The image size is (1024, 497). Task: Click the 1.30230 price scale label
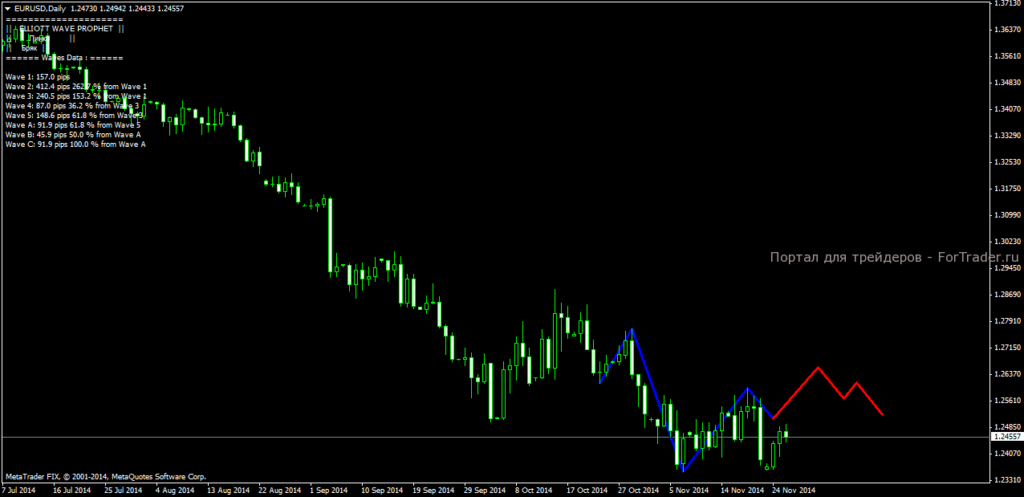point(1006,242)
